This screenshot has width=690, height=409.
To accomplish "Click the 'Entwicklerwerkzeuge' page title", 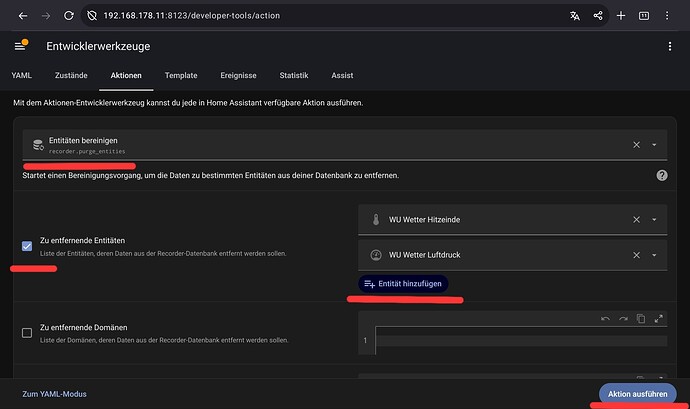I will coord(98,46).
